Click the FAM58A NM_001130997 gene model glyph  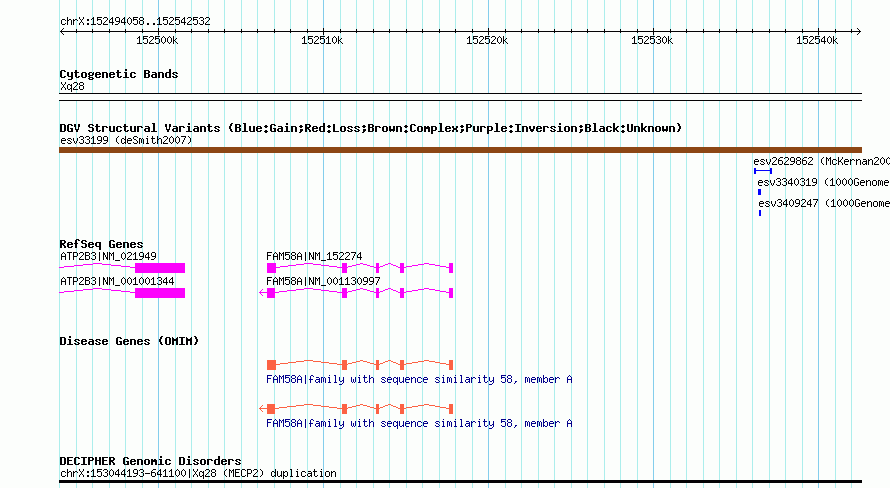(356, 293)
